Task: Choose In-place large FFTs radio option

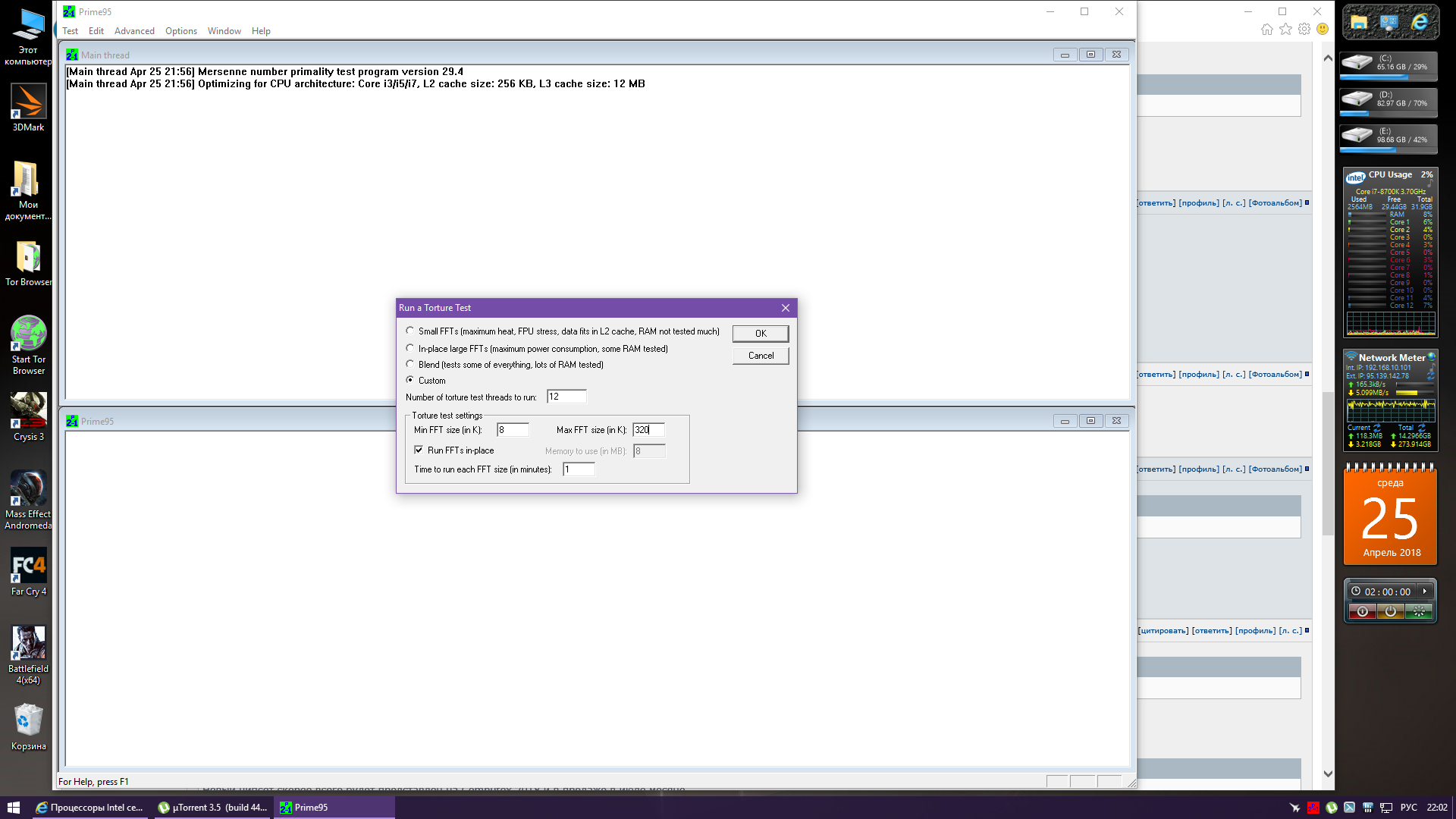Action: pyautogui.click(x=410, y=349)
